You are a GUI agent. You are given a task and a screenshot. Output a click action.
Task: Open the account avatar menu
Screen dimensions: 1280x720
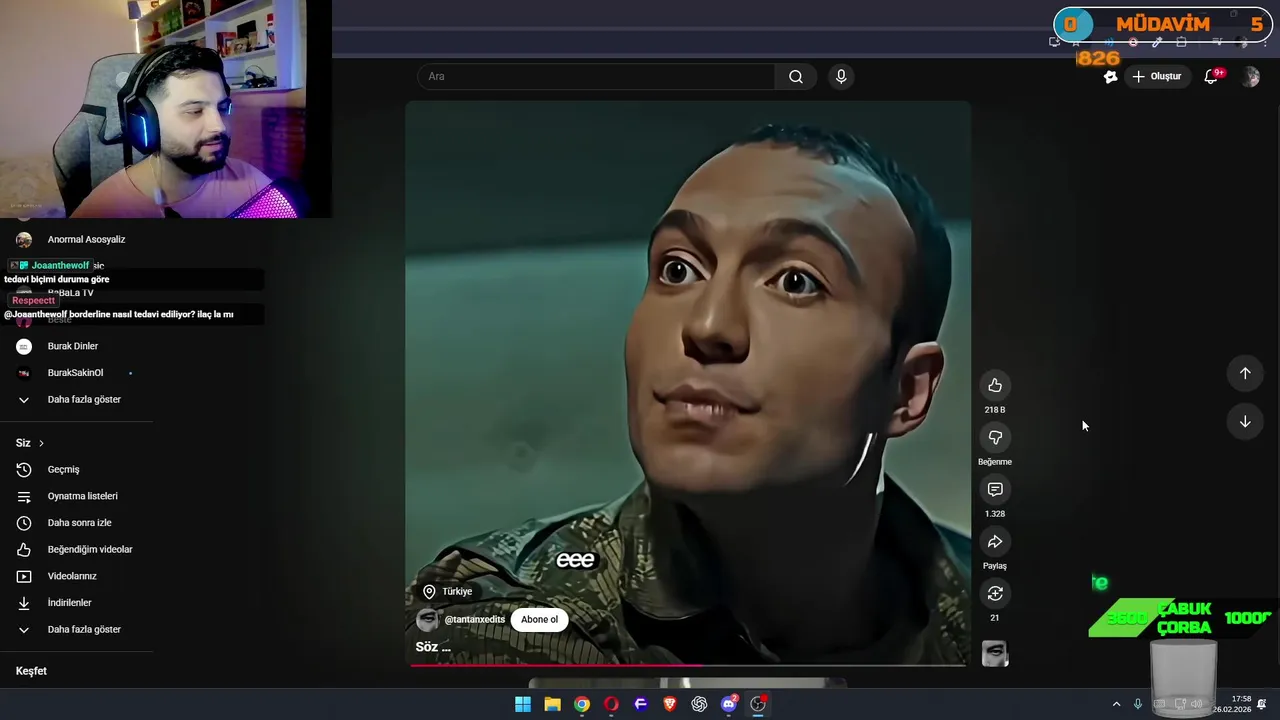[x=1250, y=76]
